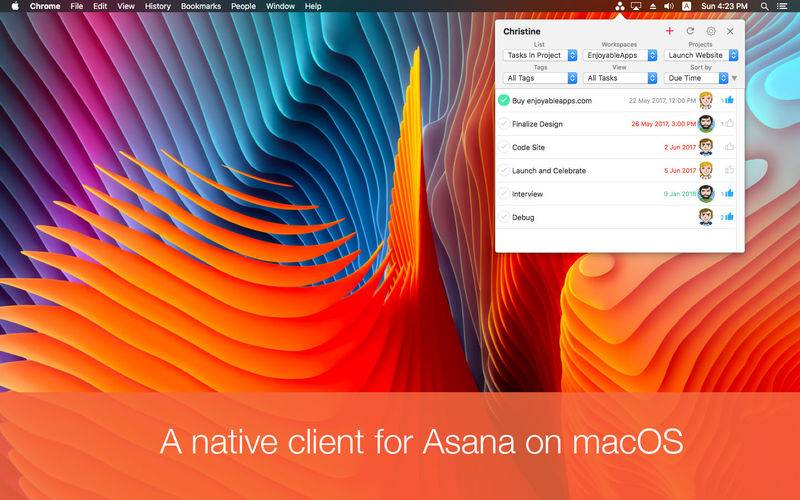Open the File menu

pos(77,6)
